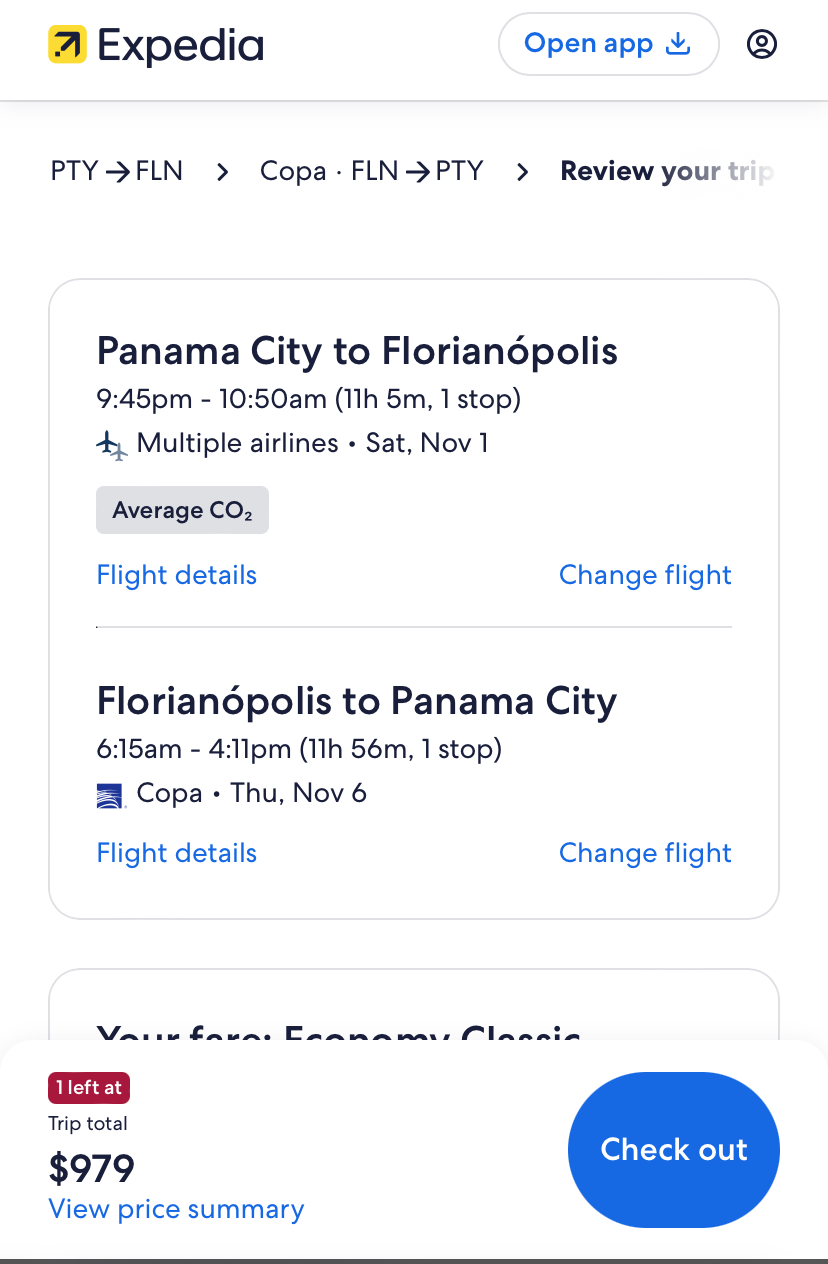Click the multiple airlines planes icon
The width and height of the screenshot is (828, 1264).
[x=112, y=444]
